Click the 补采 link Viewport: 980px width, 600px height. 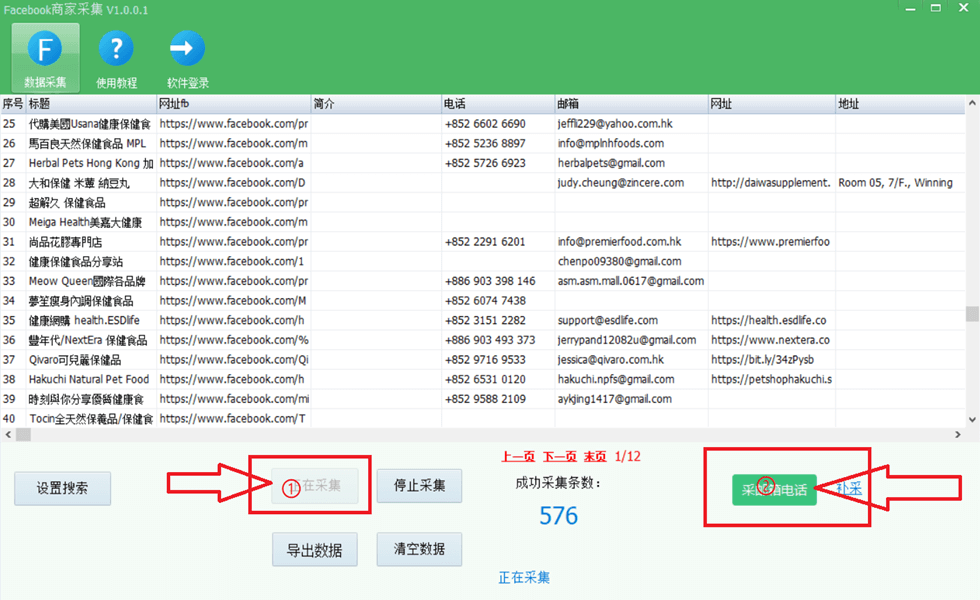click(x=849, y=489)
